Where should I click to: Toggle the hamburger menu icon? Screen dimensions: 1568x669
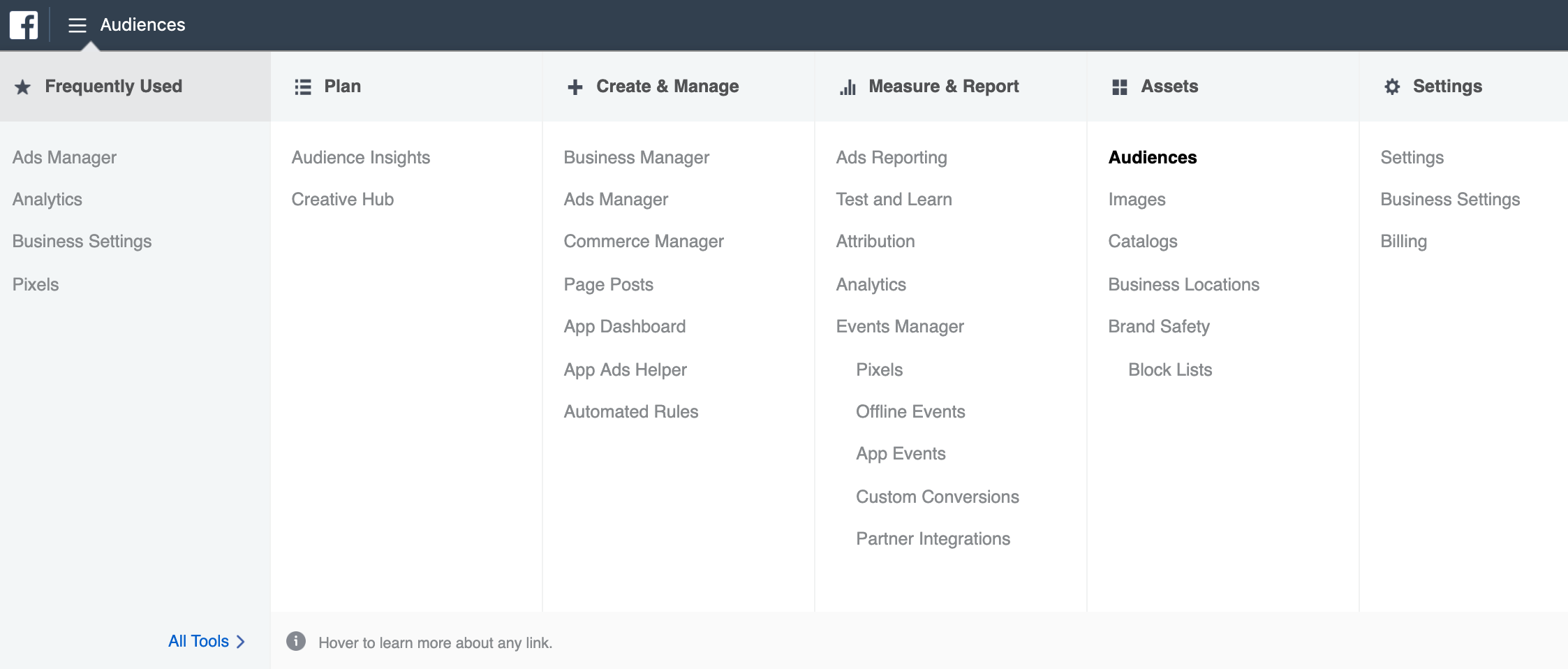pyautogui.click(x=77, y=25)
